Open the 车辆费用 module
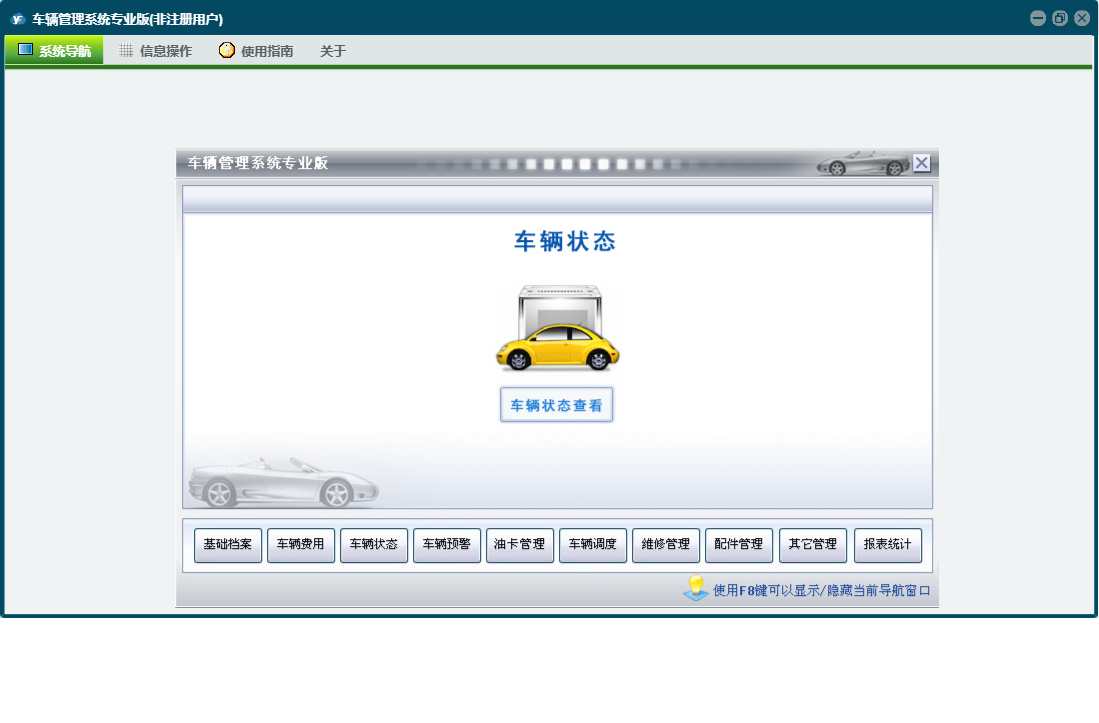Viewport: 1099px width, 723px height. [x=301, y=545]
